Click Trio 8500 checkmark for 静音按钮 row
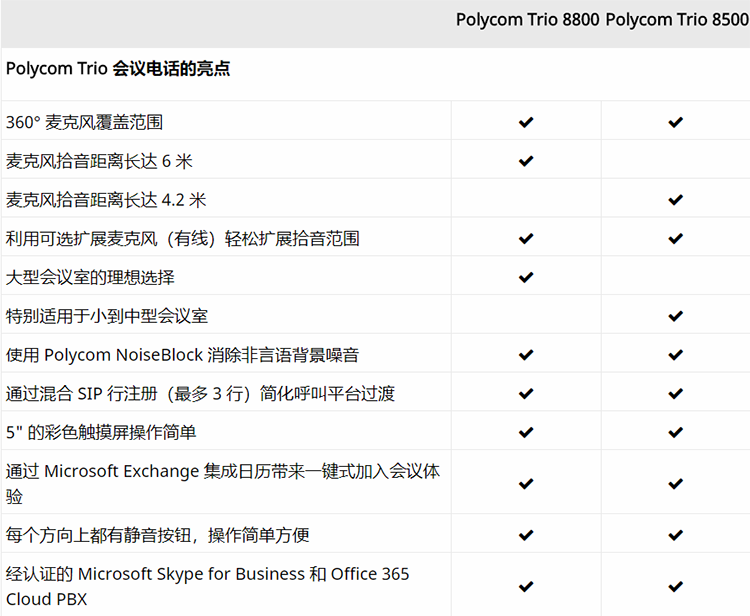 tap(675, 535)
